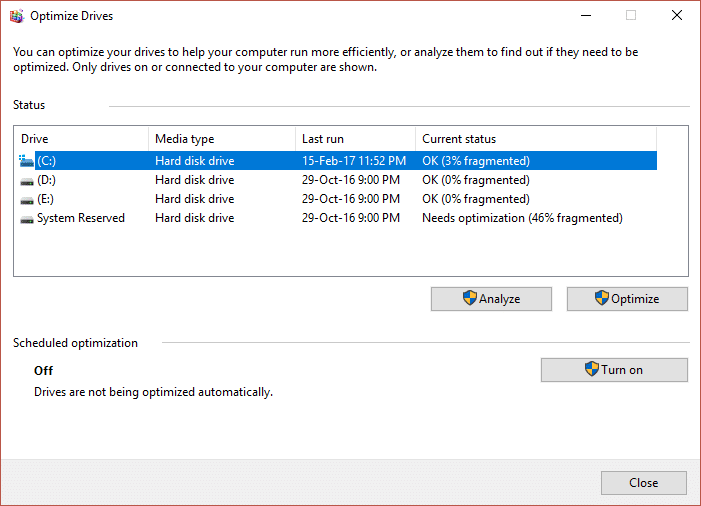701x506 pixels.
Task: Sort by Last run column header
Action: [355, 139]
